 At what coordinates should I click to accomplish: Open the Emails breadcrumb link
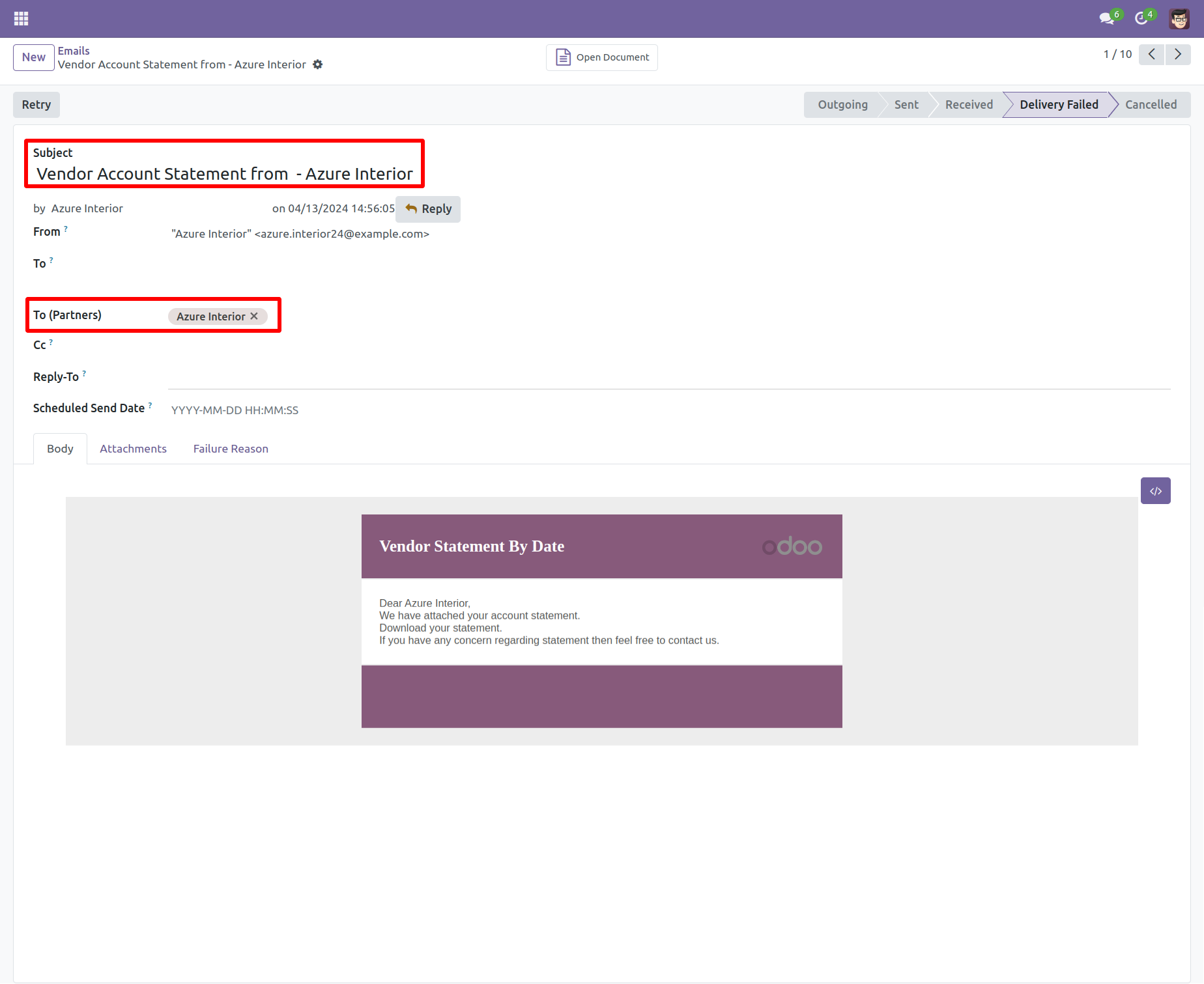pos(74,51)
